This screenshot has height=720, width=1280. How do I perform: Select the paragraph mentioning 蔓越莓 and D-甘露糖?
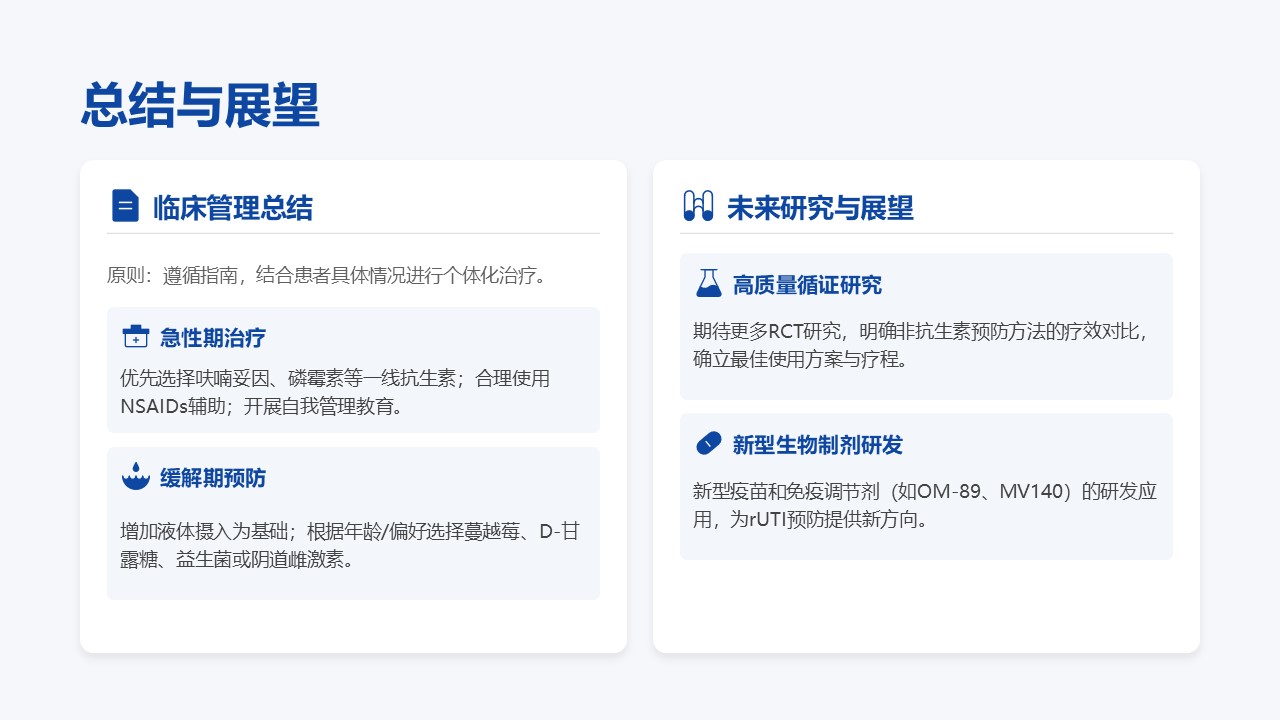click(349, 544)
